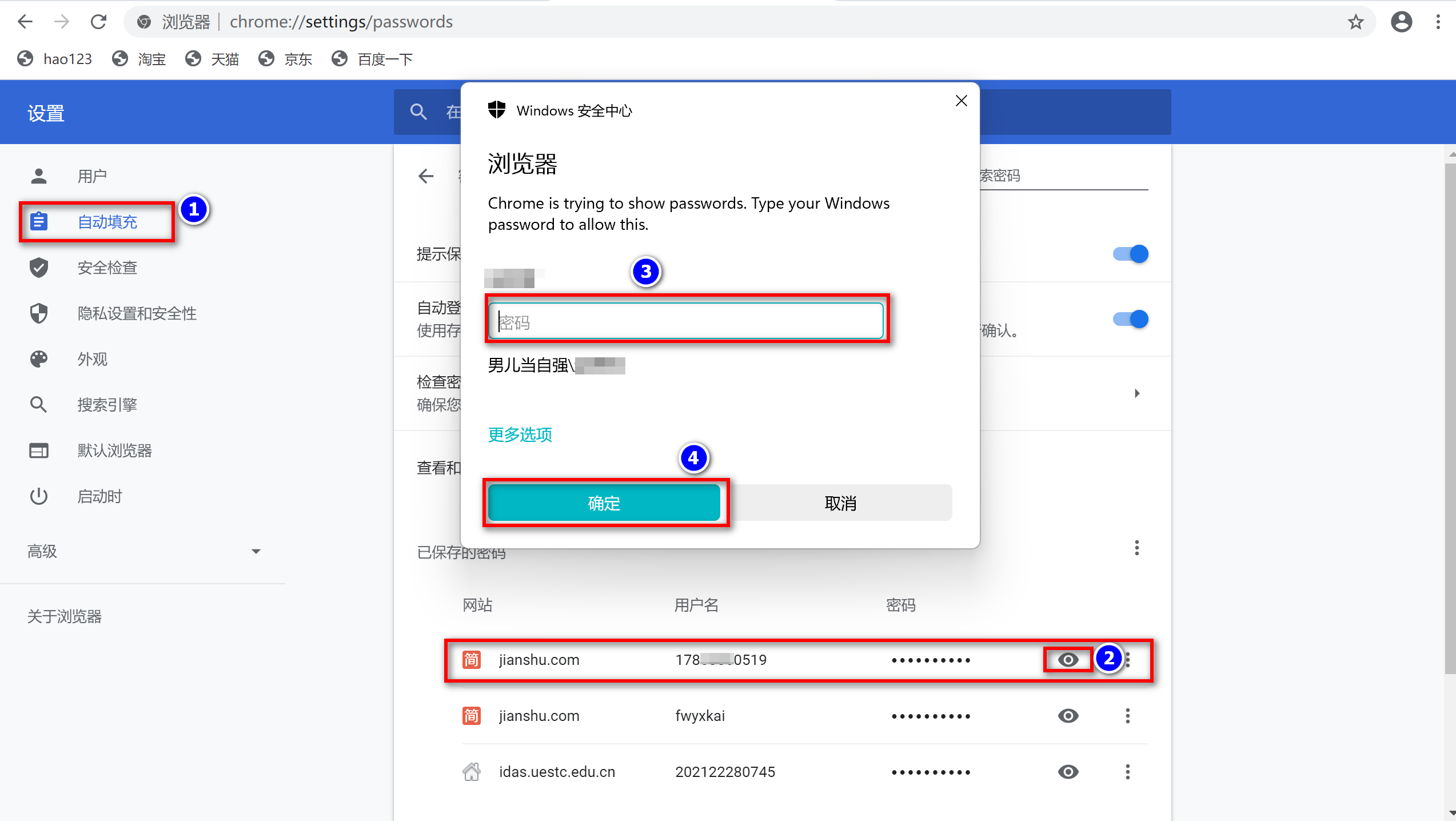The height and width of the screenshot is (821, 1456).
Task: Click the Windows password input field
Action: tap(685, 322)
